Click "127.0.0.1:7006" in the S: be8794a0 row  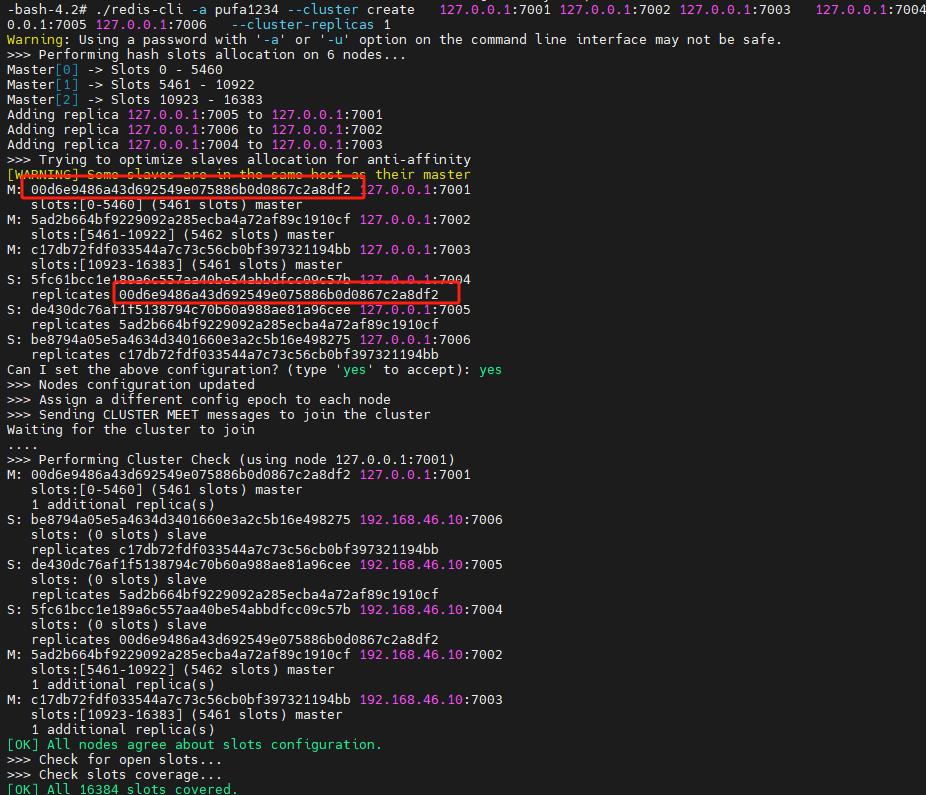point(415,340)
